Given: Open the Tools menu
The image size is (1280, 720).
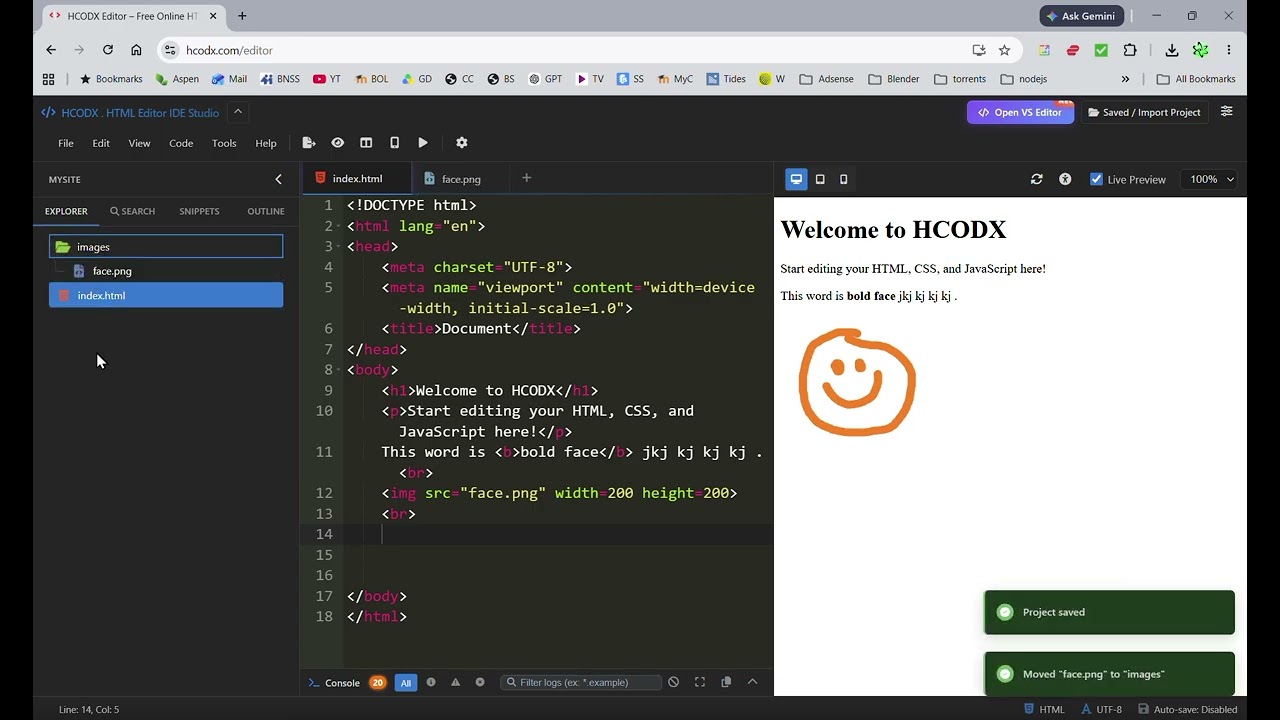Looking at the screenshot, I should pyautogui.click(x=224, y=143).
